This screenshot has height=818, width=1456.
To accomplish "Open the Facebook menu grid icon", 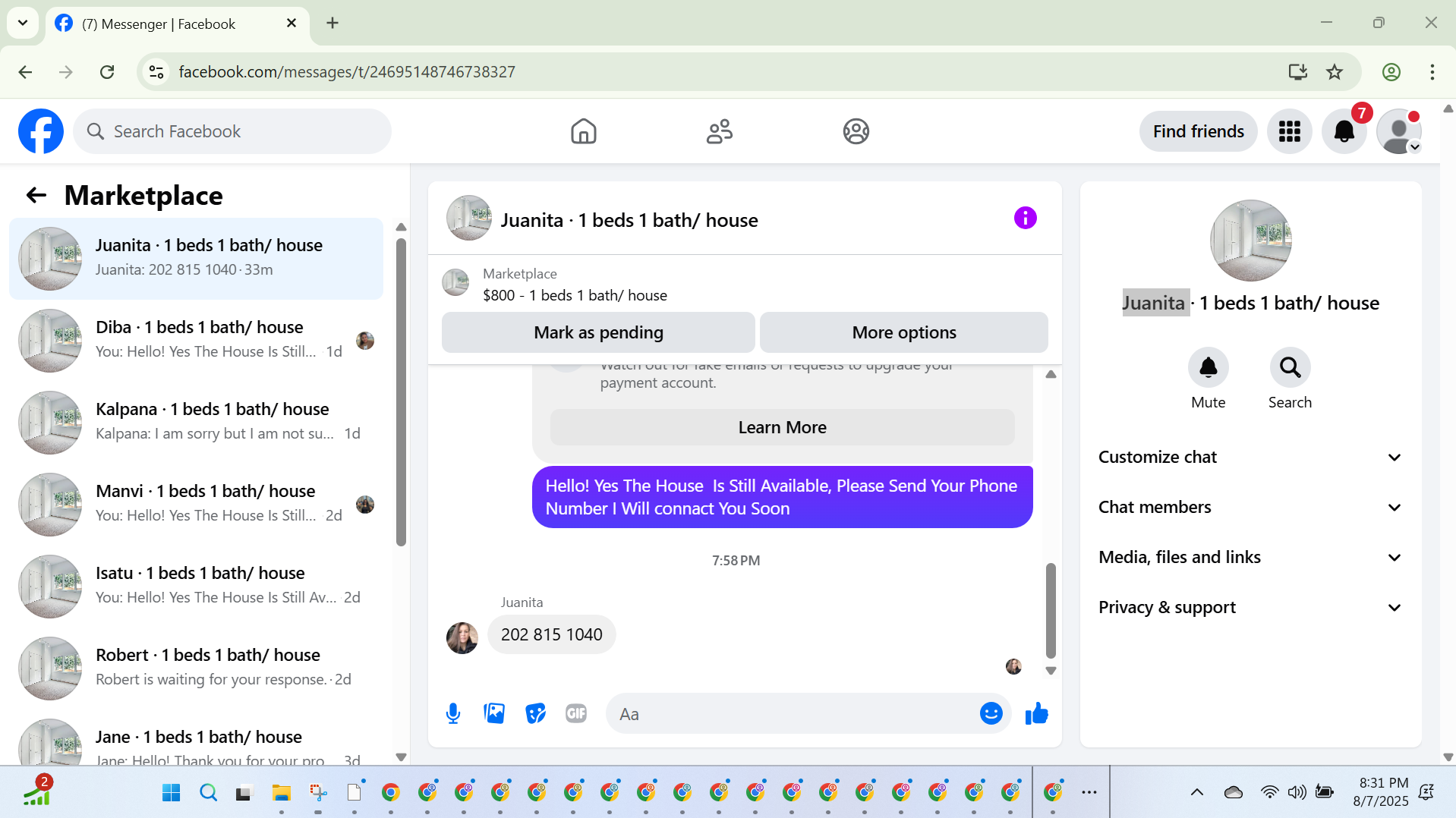I will point(1289,131).
